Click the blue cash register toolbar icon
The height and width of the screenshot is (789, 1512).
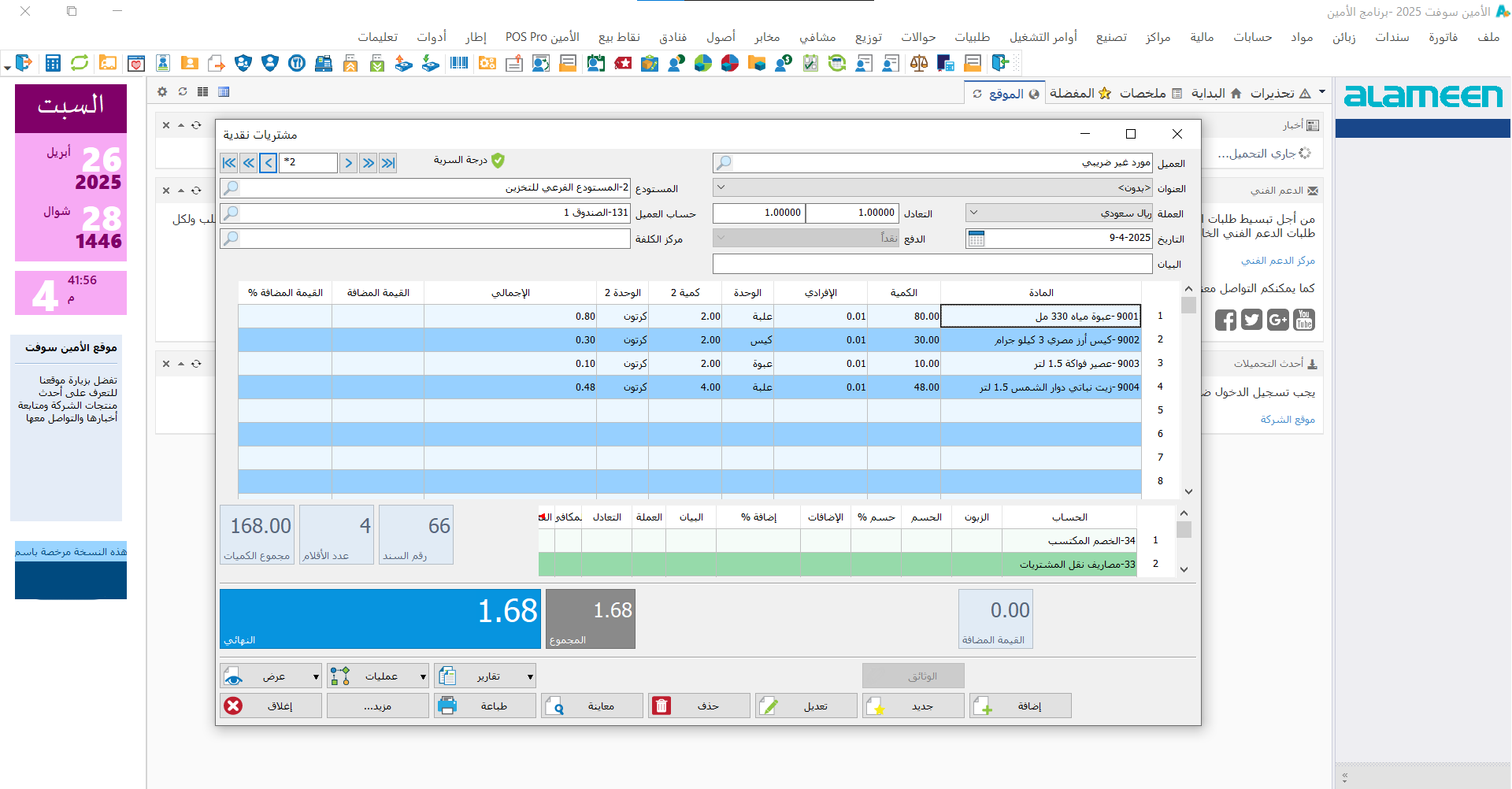(x=324, y=63)
